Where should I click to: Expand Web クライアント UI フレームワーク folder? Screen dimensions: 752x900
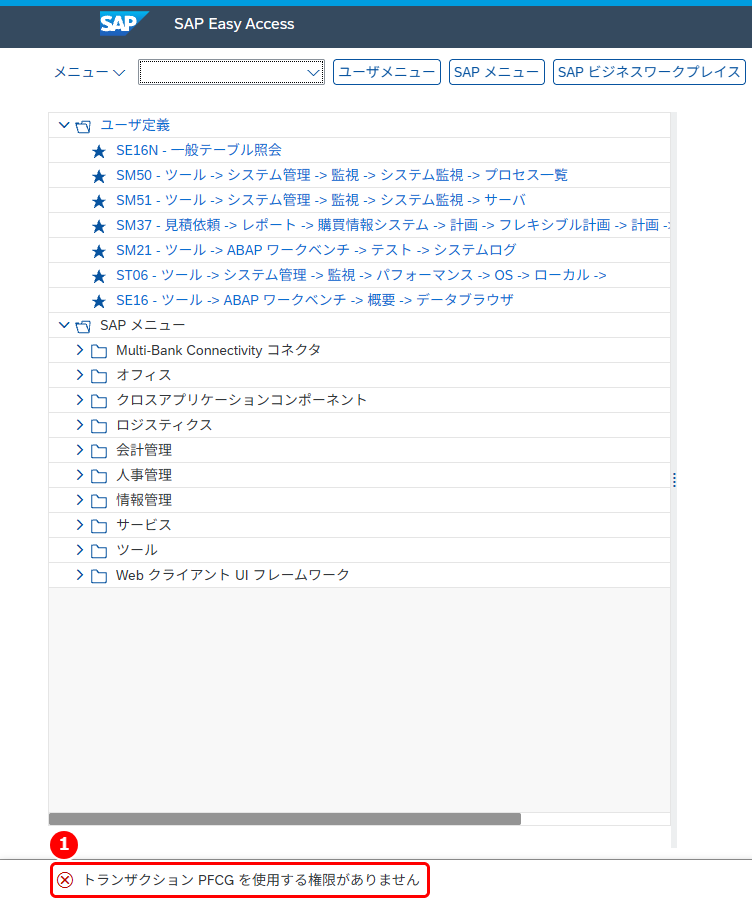(x=80, y=575)
